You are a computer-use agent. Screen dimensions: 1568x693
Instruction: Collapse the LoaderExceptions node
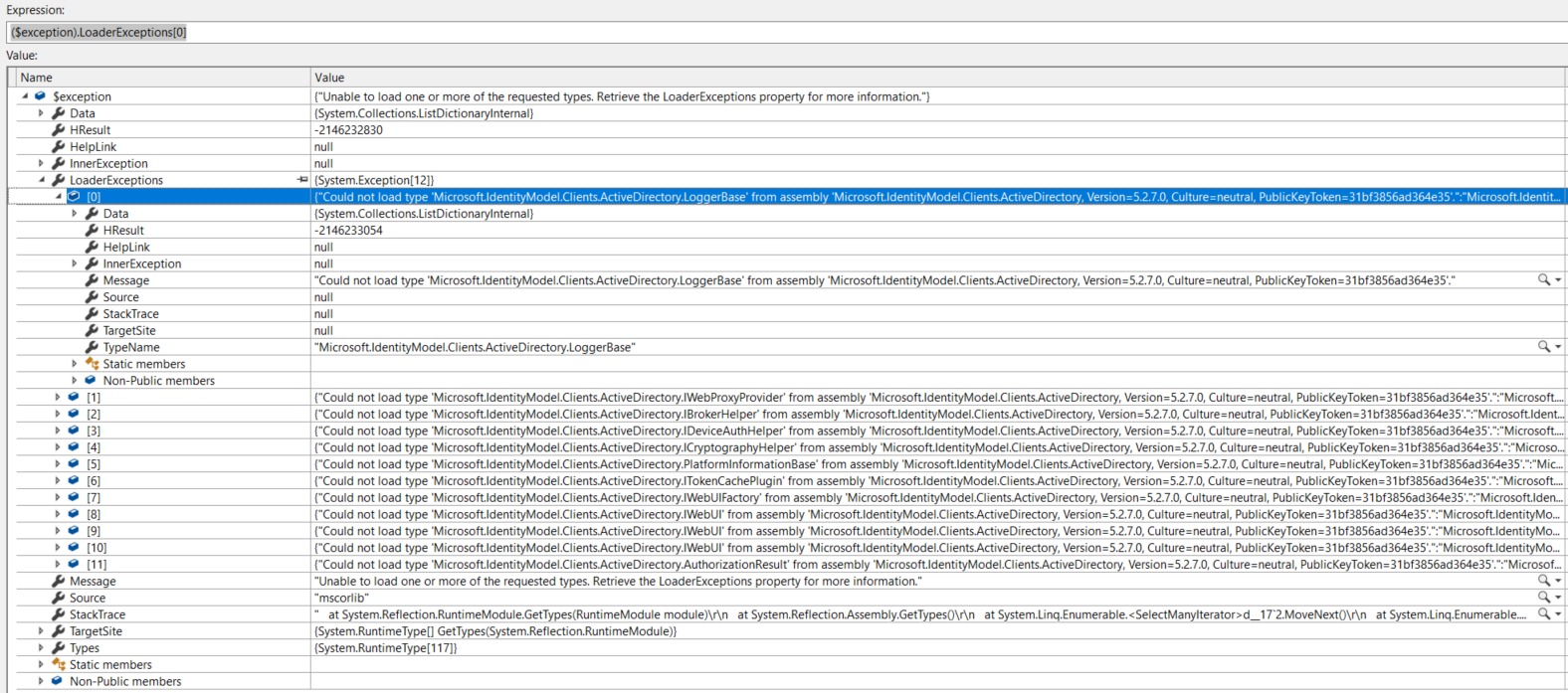tap(42, 180)
